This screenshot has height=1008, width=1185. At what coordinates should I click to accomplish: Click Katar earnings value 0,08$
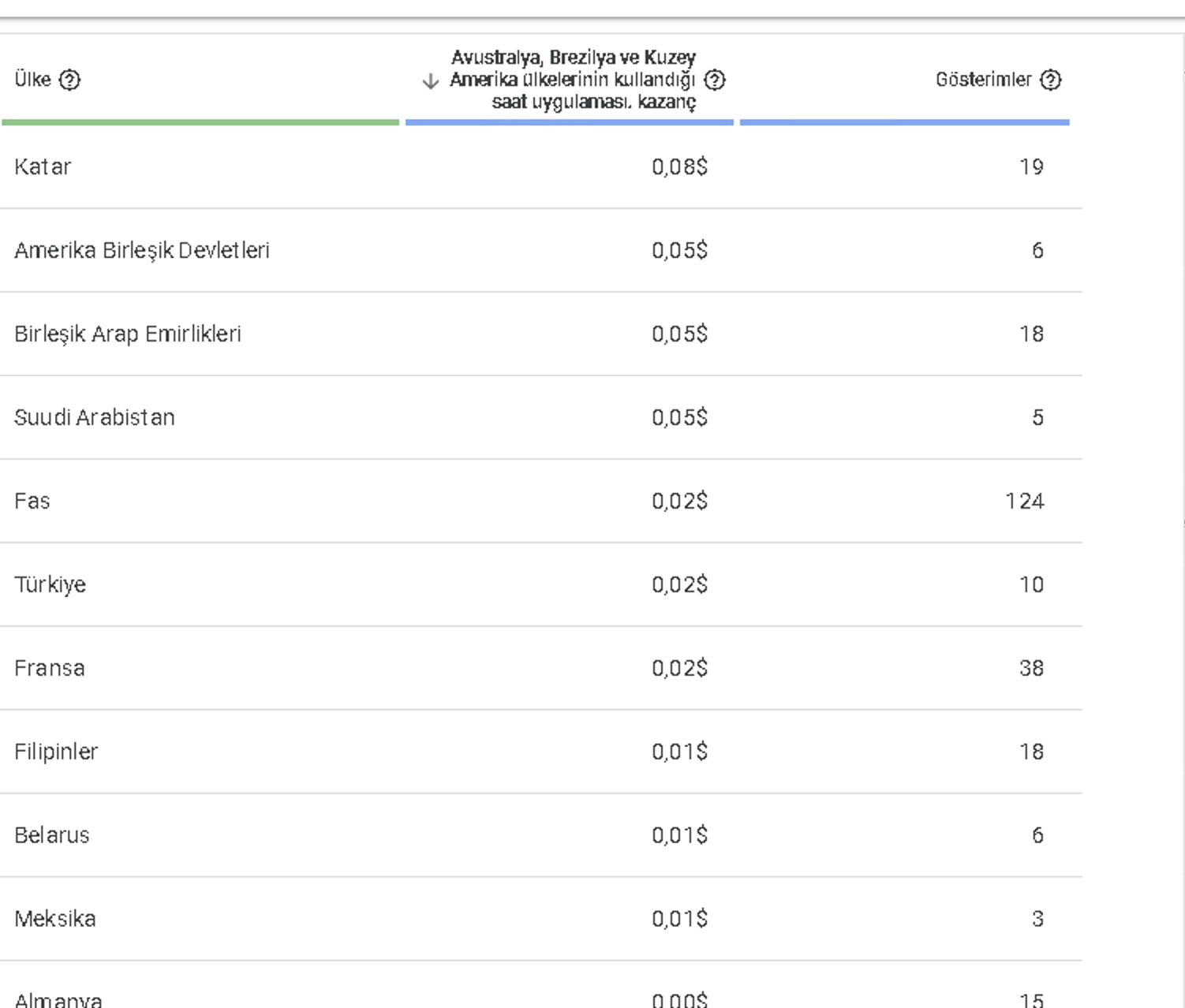pyautogui.click(x=679, y=167)
